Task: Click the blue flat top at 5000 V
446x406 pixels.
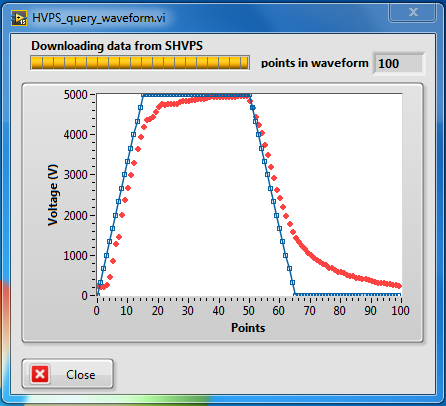Action: tap(197, 95)
